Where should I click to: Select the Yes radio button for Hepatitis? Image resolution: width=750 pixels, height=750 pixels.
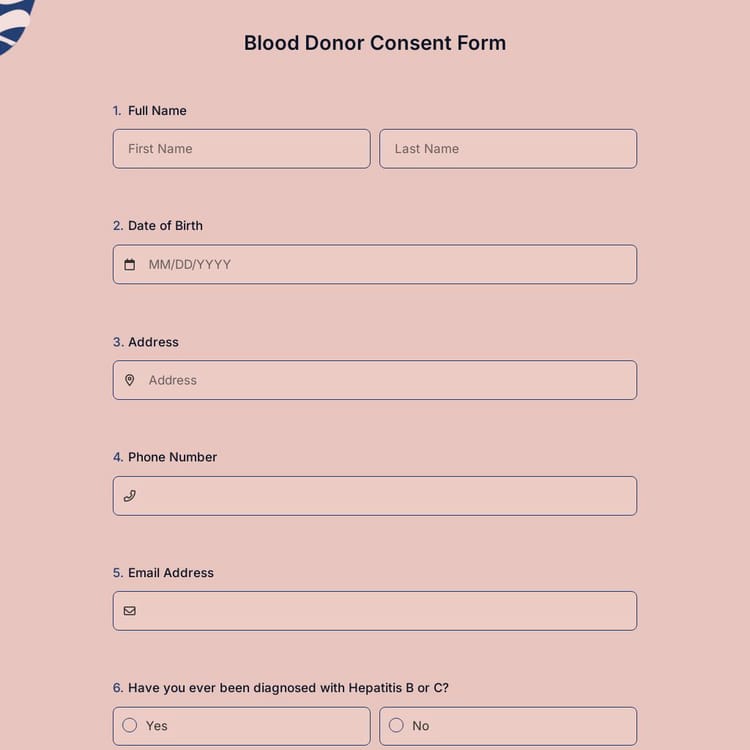click(130, 726)
